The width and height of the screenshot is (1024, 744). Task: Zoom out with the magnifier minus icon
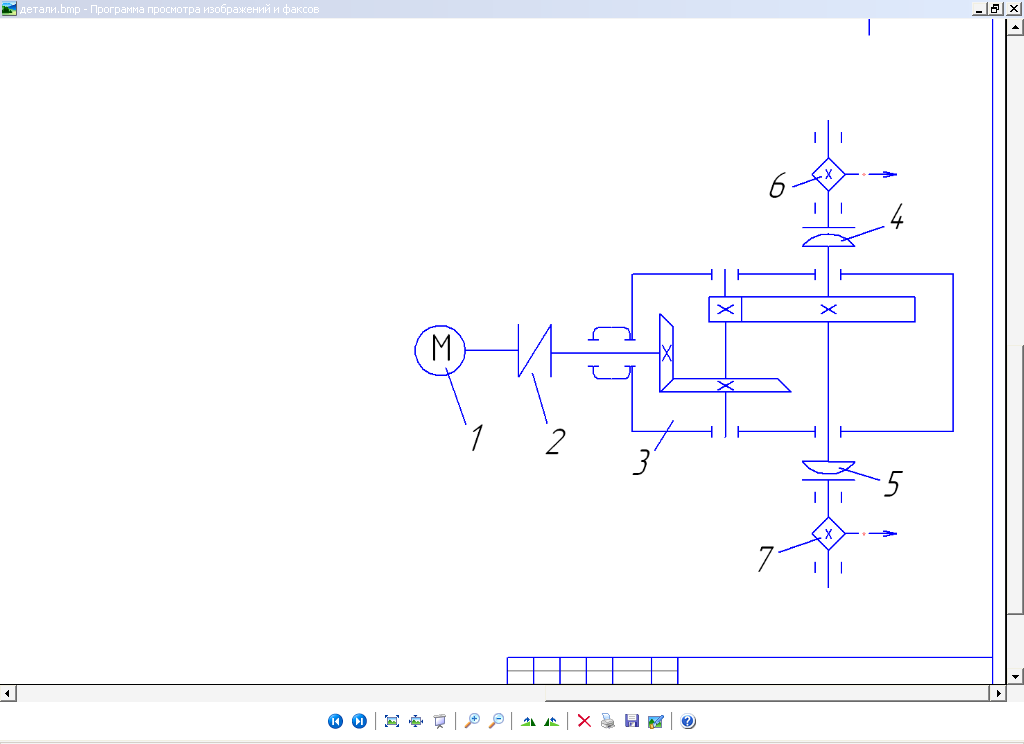496,721
